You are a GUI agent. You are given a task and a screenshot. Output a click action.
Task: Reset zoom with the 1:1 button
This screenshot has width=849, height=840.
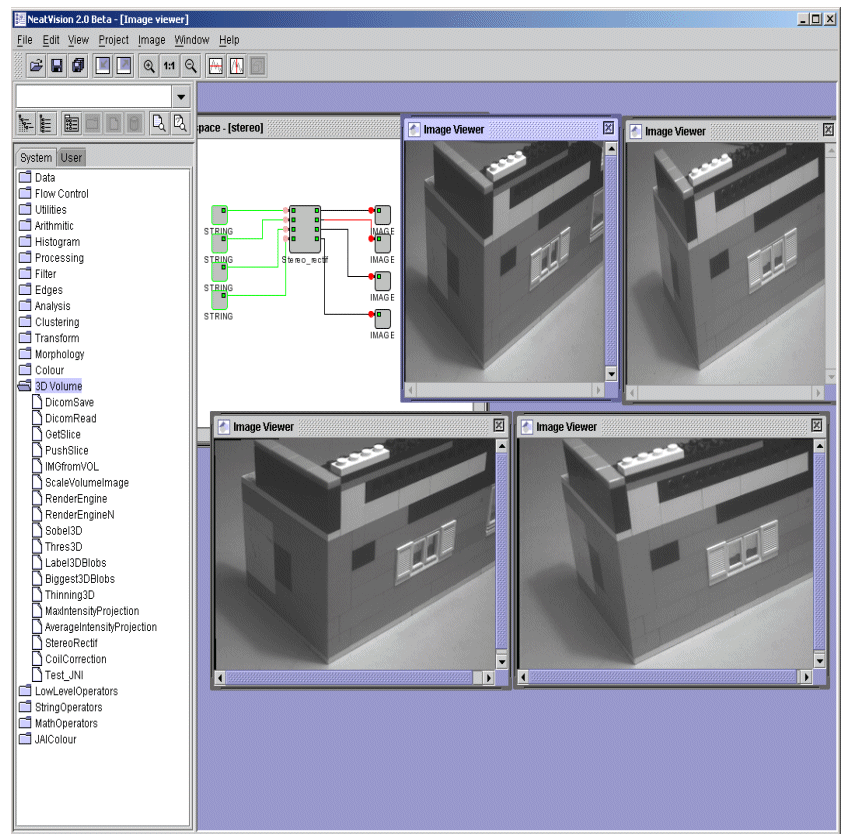pos(169,66)
